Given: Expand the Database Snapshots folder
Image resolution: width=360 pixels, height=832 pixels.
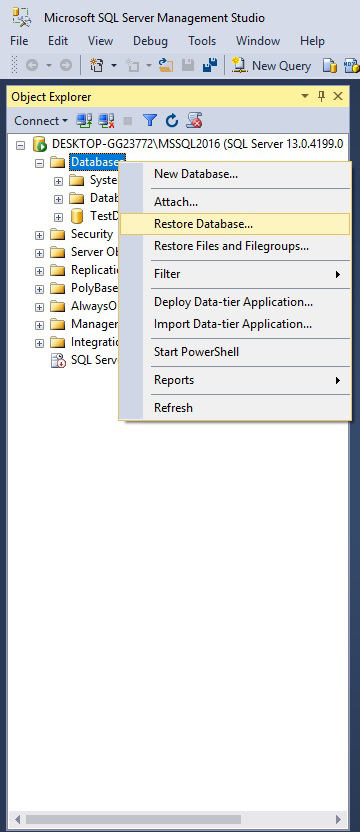Looking at the screenshot, I should 58,200.
